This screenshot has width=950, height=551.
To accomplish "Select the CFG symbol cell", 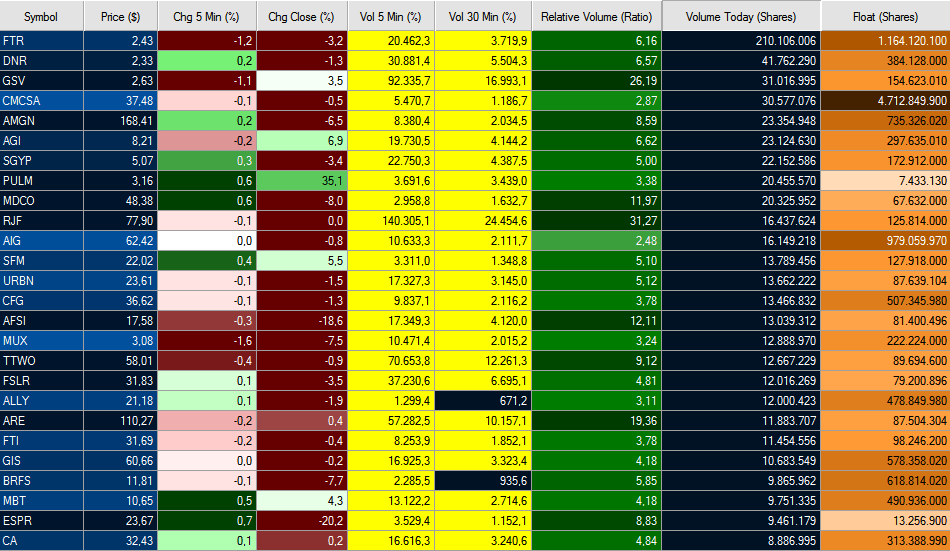I will point(42,301).
